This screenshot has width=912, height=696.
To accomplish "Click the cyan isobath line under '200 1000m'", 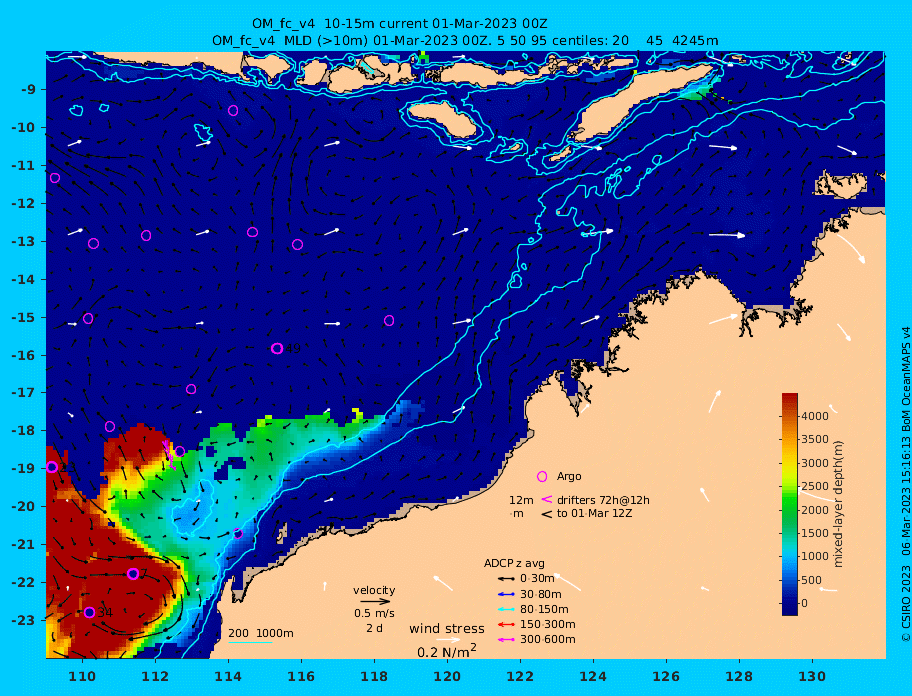I will point(250,643).
